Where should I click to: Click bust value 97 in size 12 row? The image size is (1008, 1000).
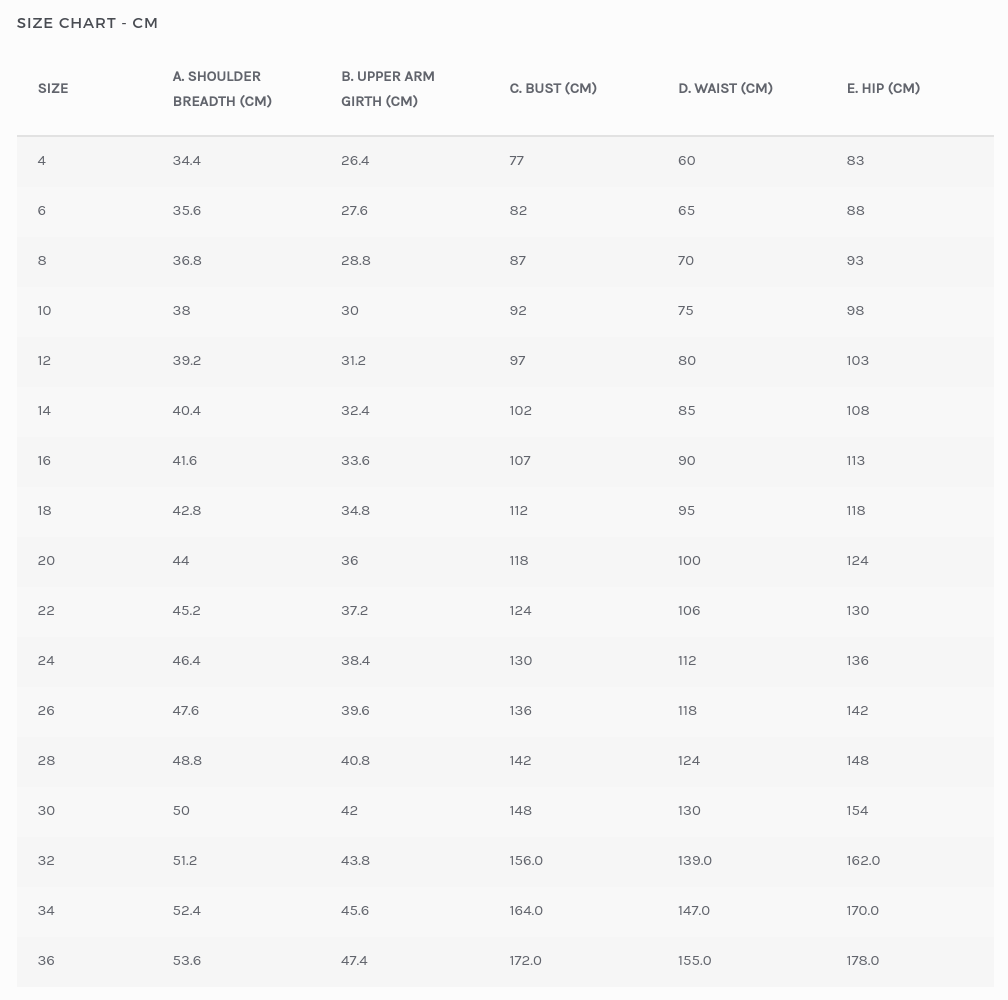tap(517, 360)
